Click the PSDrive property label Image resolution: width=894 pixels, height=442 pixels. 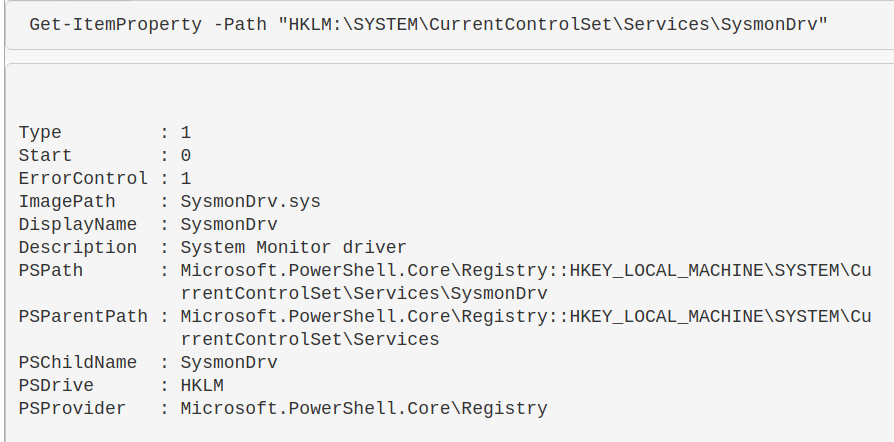(x=56, y=386)
